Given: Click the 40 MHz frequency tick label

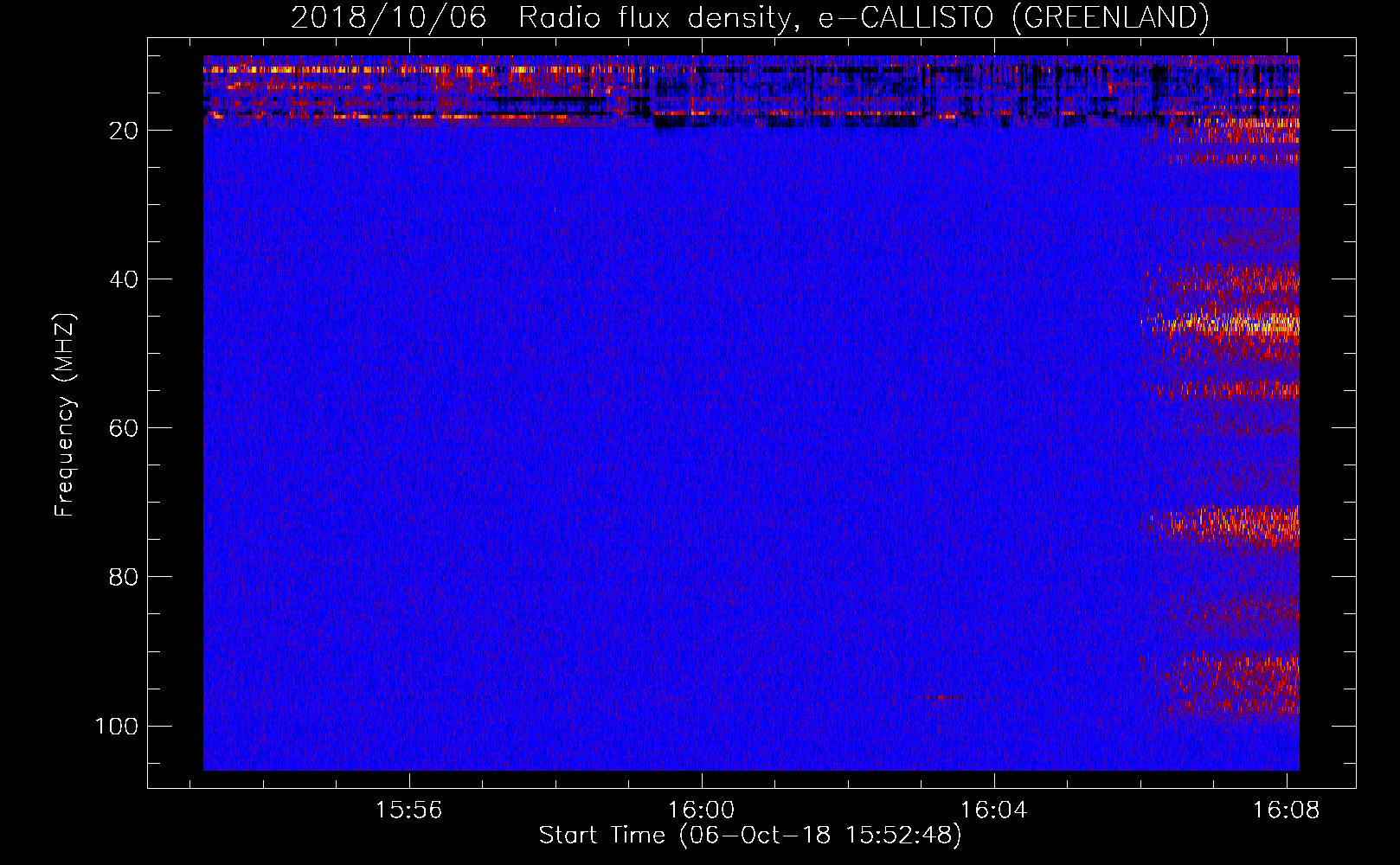Looking at the screenshot, I should (124, 279).
